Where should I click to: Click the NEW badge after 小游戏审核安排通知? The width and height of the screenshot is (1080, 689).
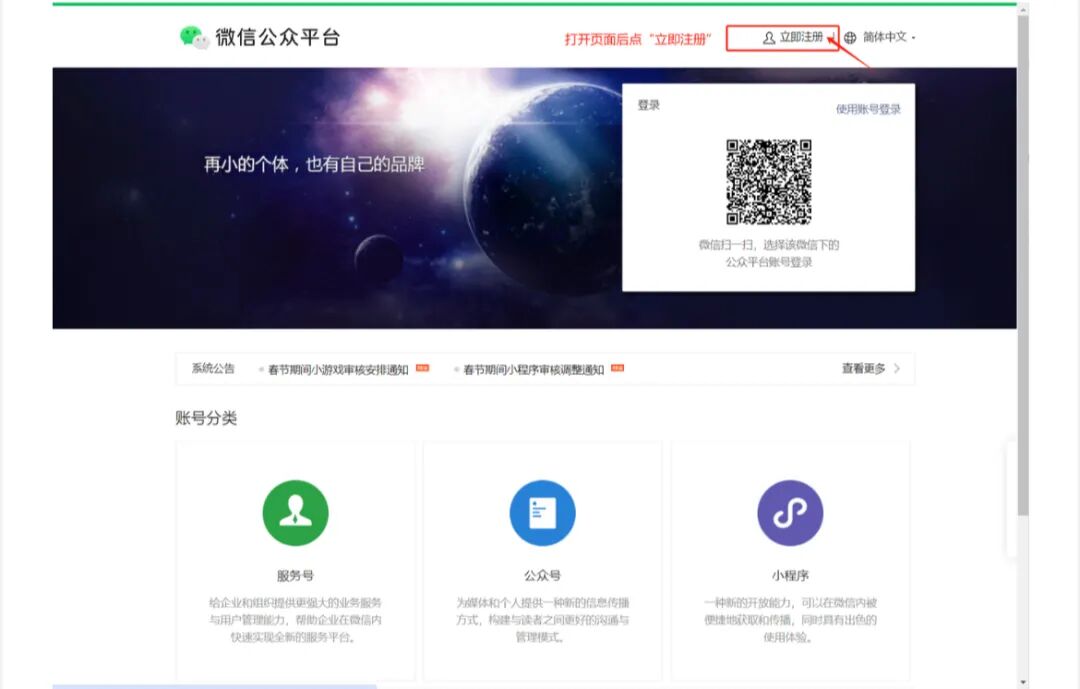[x=422, y=368]
